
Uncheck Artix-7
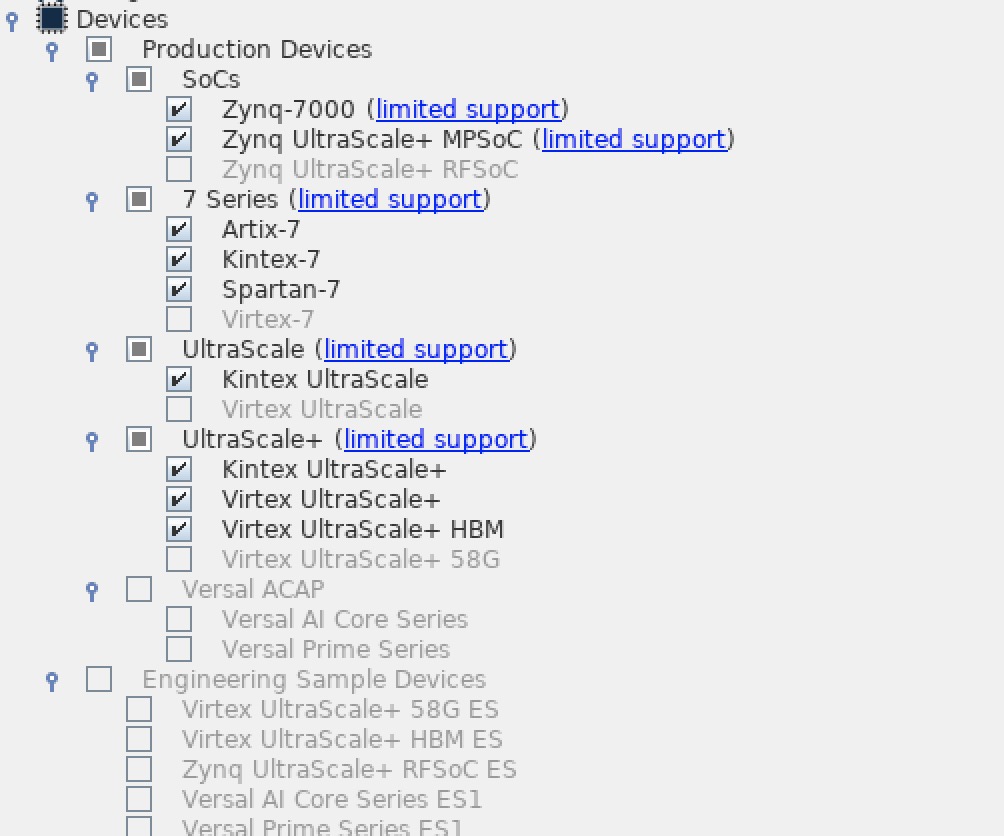(x=178, y=228)
